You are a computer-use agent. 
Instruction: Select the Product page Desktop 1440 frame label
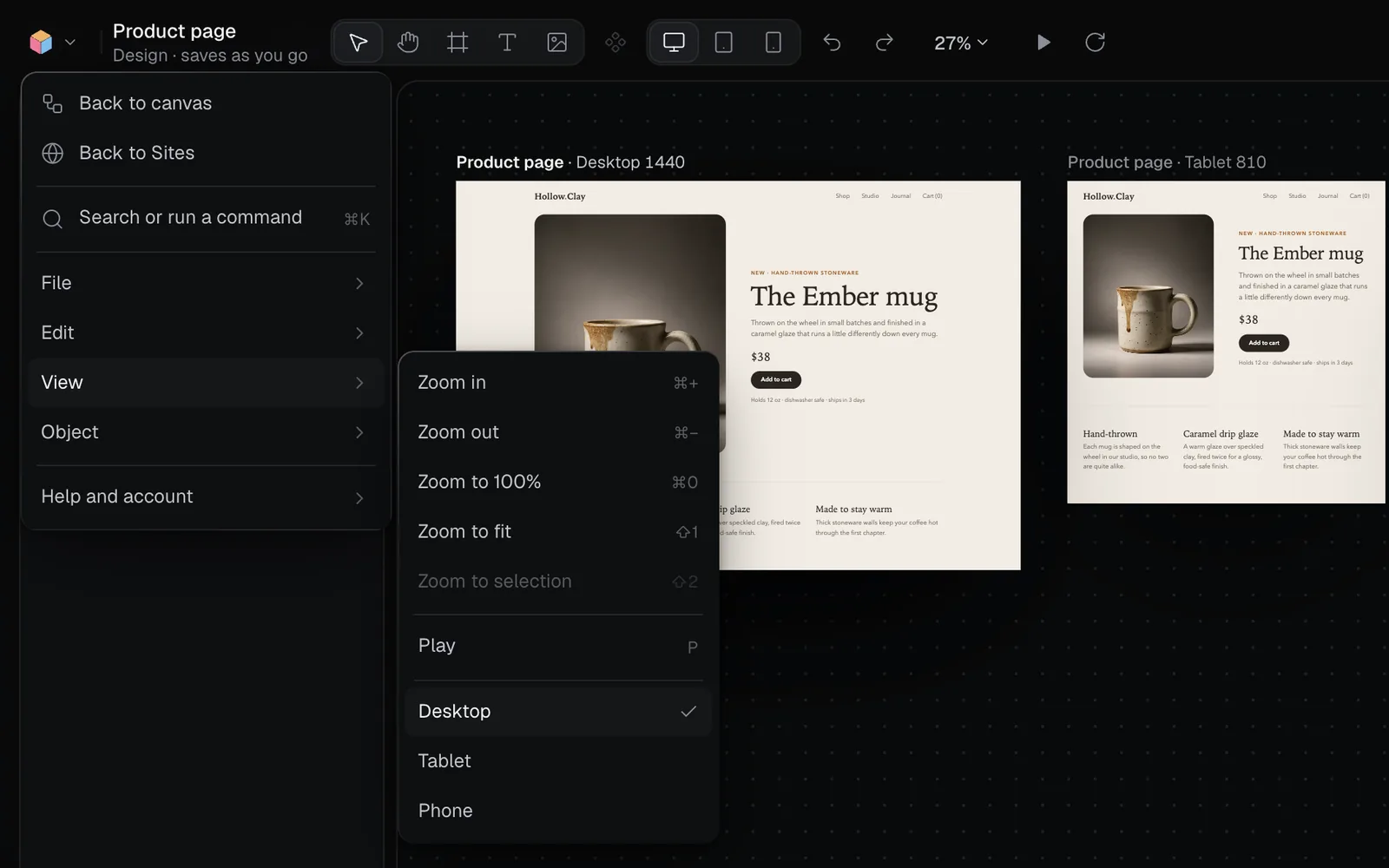pos(570,162)
